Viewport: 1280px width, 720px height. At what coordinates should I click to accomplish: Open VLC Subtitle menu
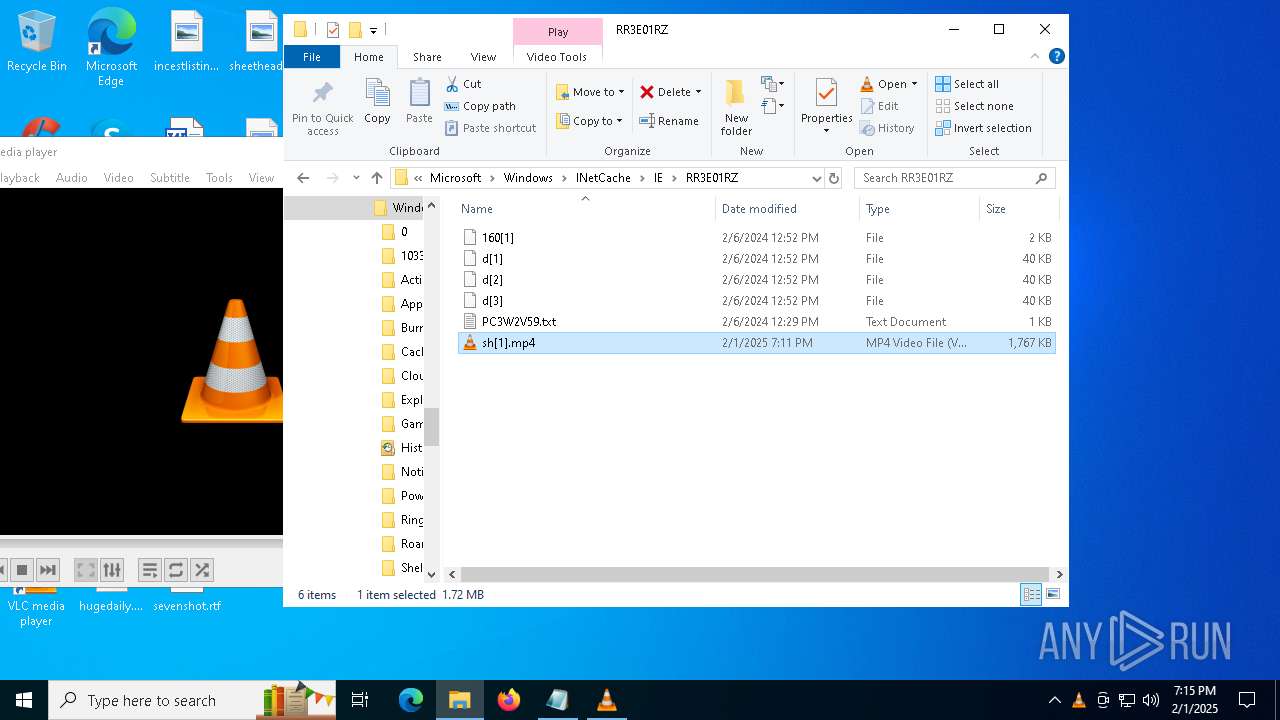click(170, 178)
